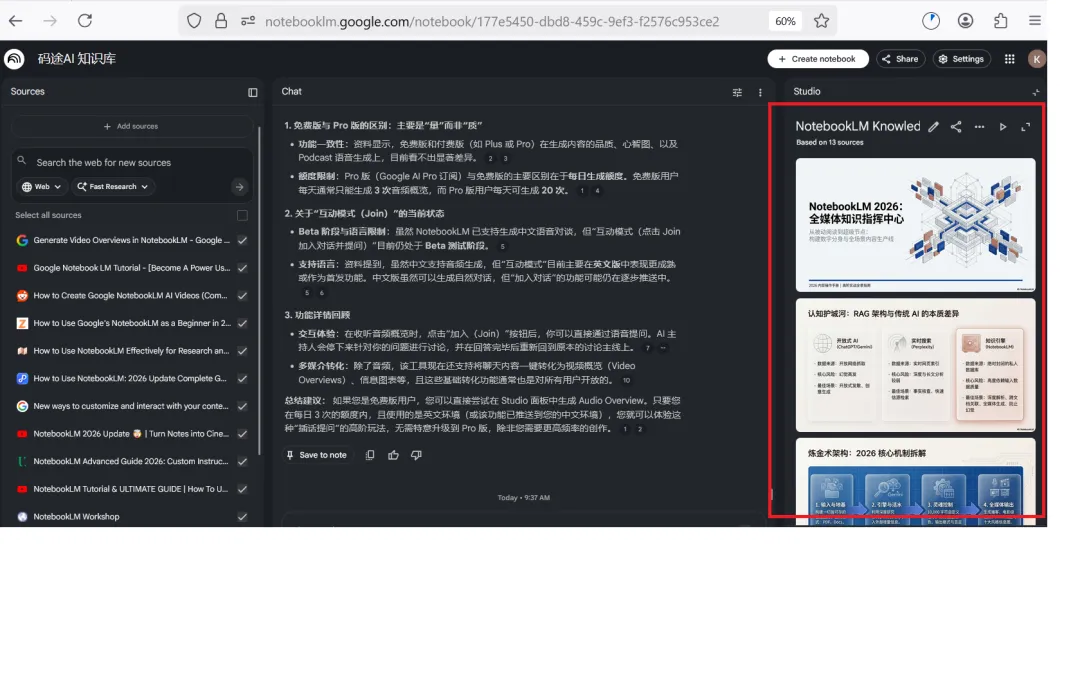1080x675 pixels.
Task: Click the Share button in header
Action: 900,59
